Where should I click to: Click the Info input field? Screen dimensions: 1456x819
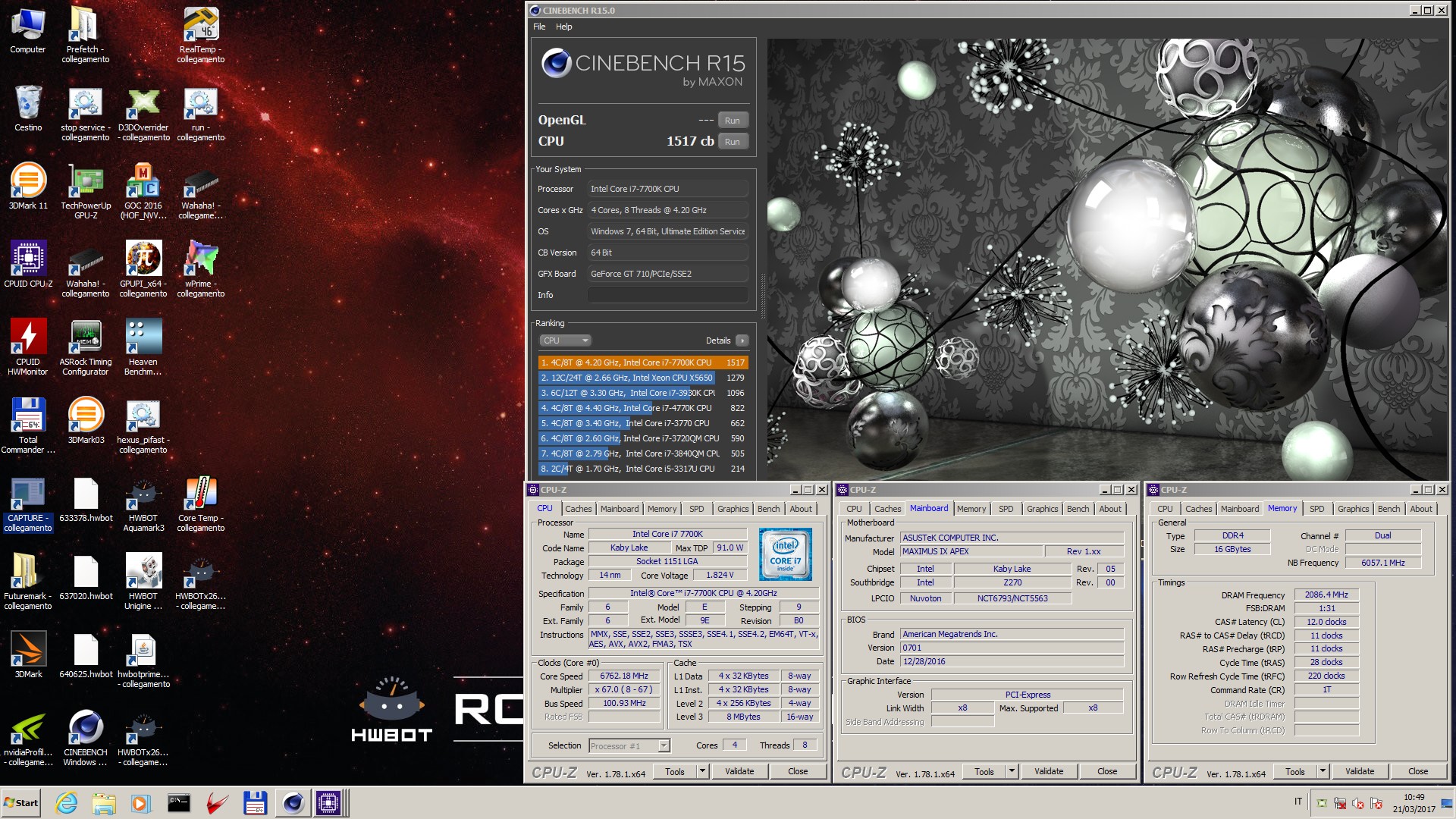click(x=667, y=295)
